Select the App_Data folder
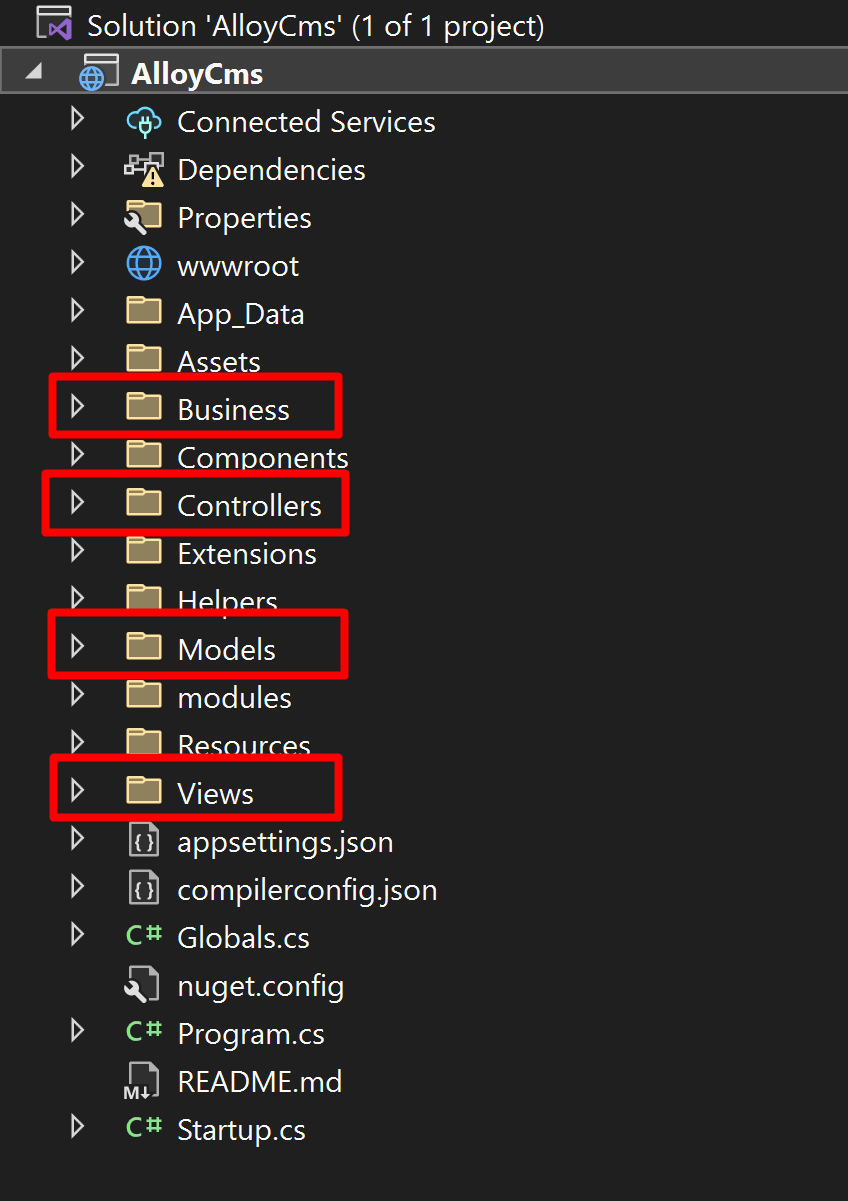Screen dimensions: 848x1201 pos(240,314)
